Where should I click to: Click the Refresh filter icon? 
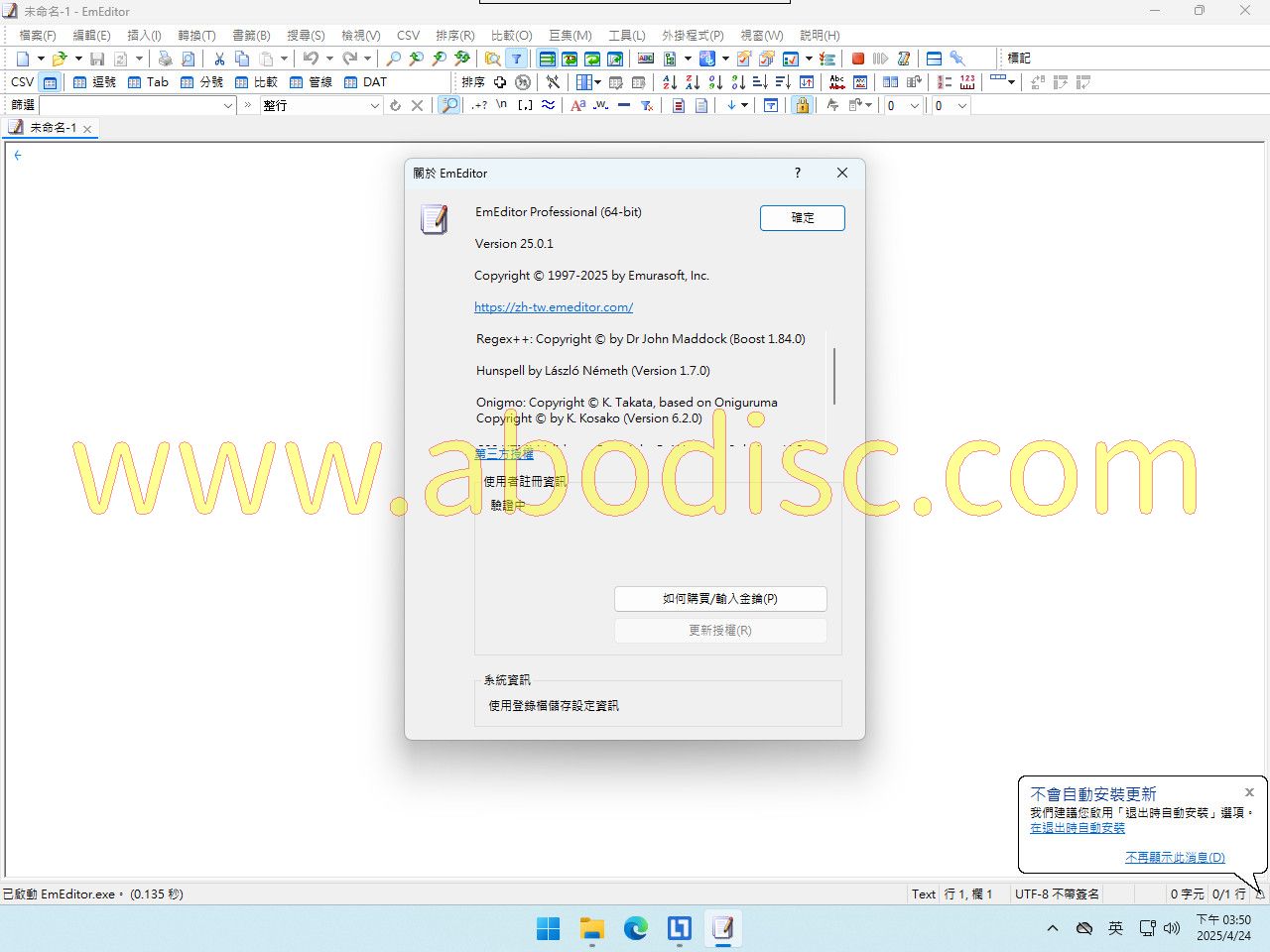(x=395, y=105)
